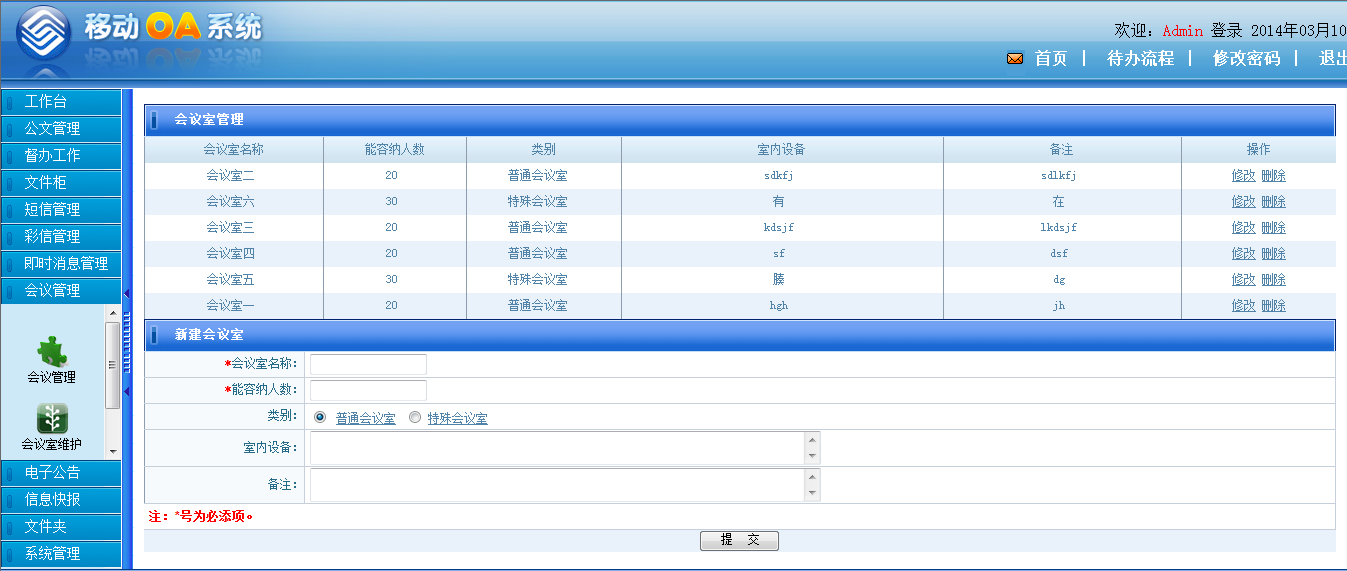This screenshot has width=1347, height=571.
Task: Go to 待办流程 in top navigation
Action: pyautogui.click(x=1140, y=59)
